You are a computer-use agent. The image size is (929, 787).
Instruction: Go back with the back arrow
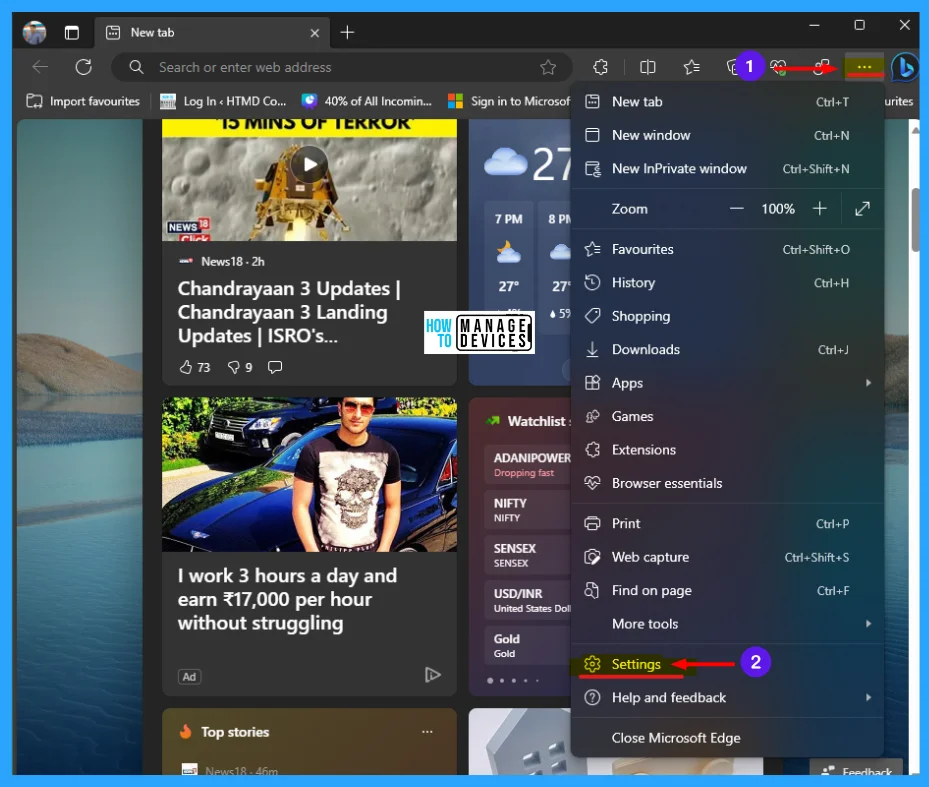[x=40, y=67]
